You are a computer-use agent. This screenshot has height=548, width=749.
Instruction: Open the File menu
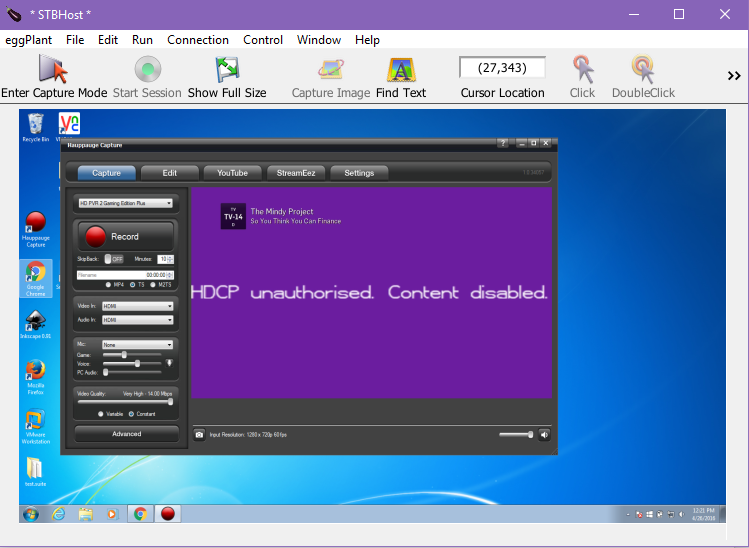[x=75, y=40]
